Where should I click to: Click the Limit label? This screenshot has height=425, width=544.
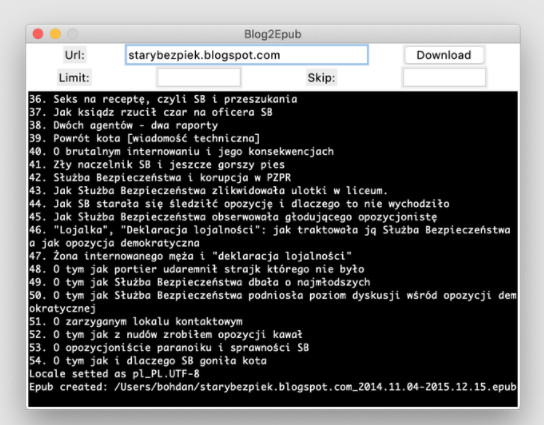click(74, 77)
